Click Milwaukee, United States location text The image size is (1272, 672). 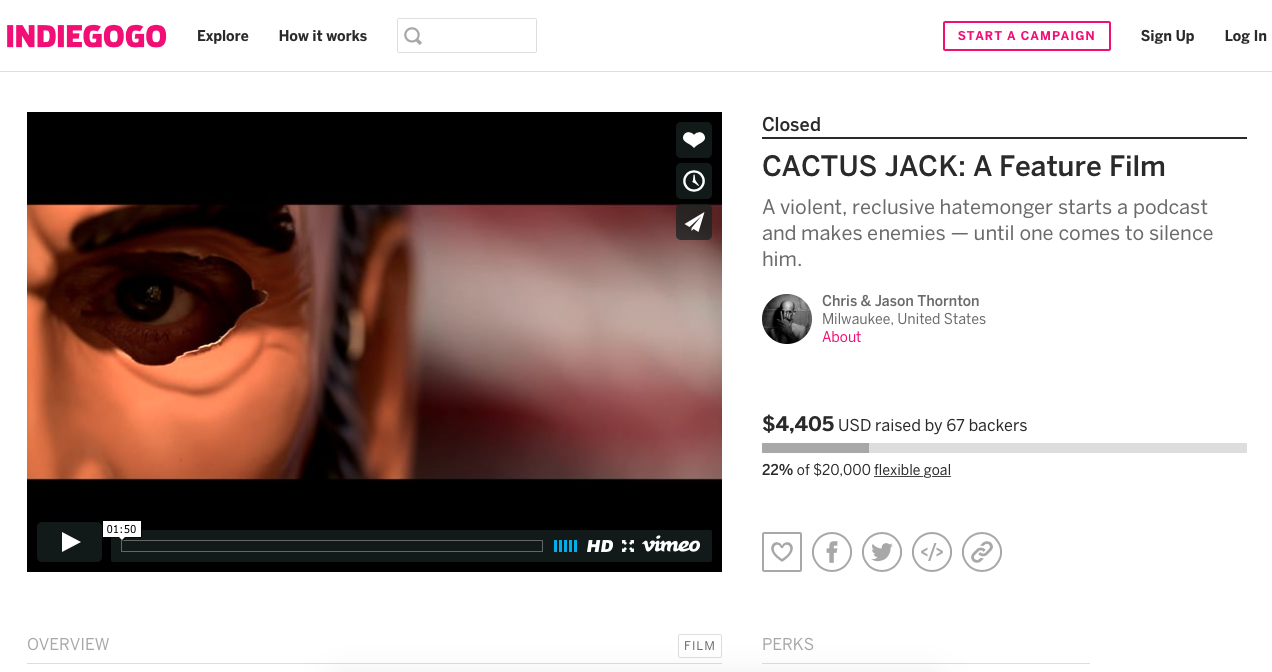[x=904, y=319]
